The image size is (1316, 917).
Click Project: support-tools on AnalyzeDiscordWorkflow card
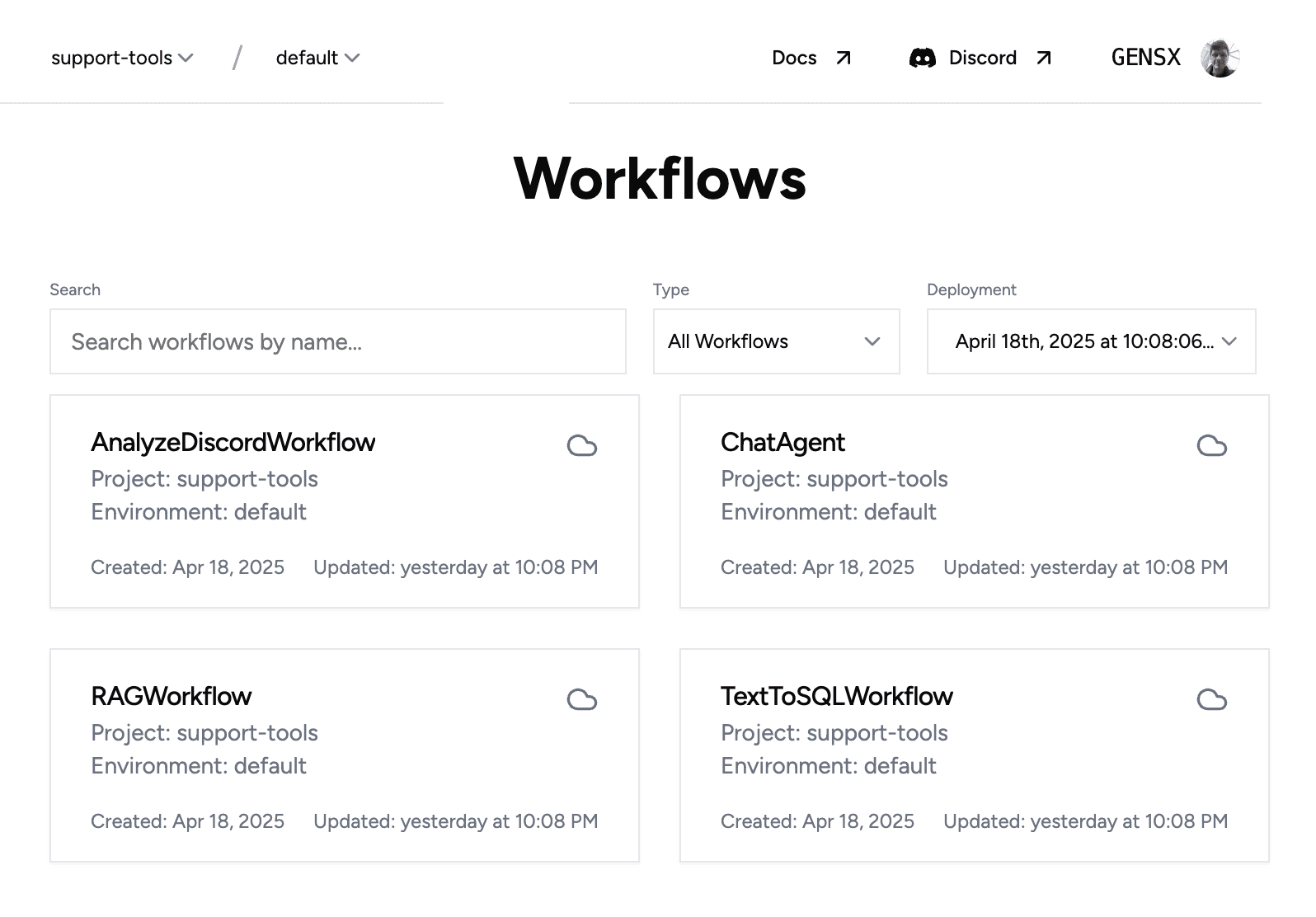click(x=204, y=479)
